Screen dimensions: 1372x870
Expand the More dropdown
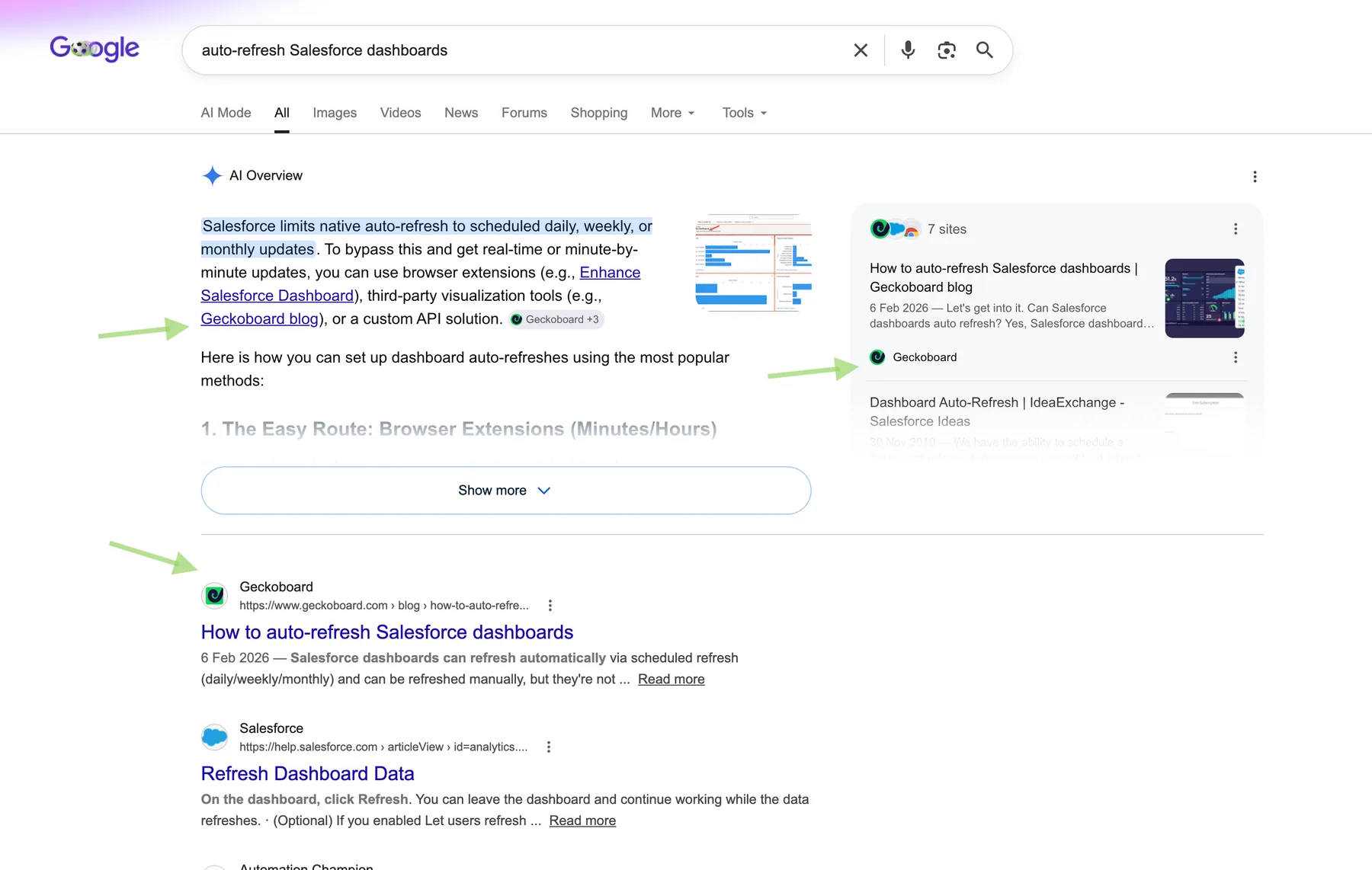[673, 113]
